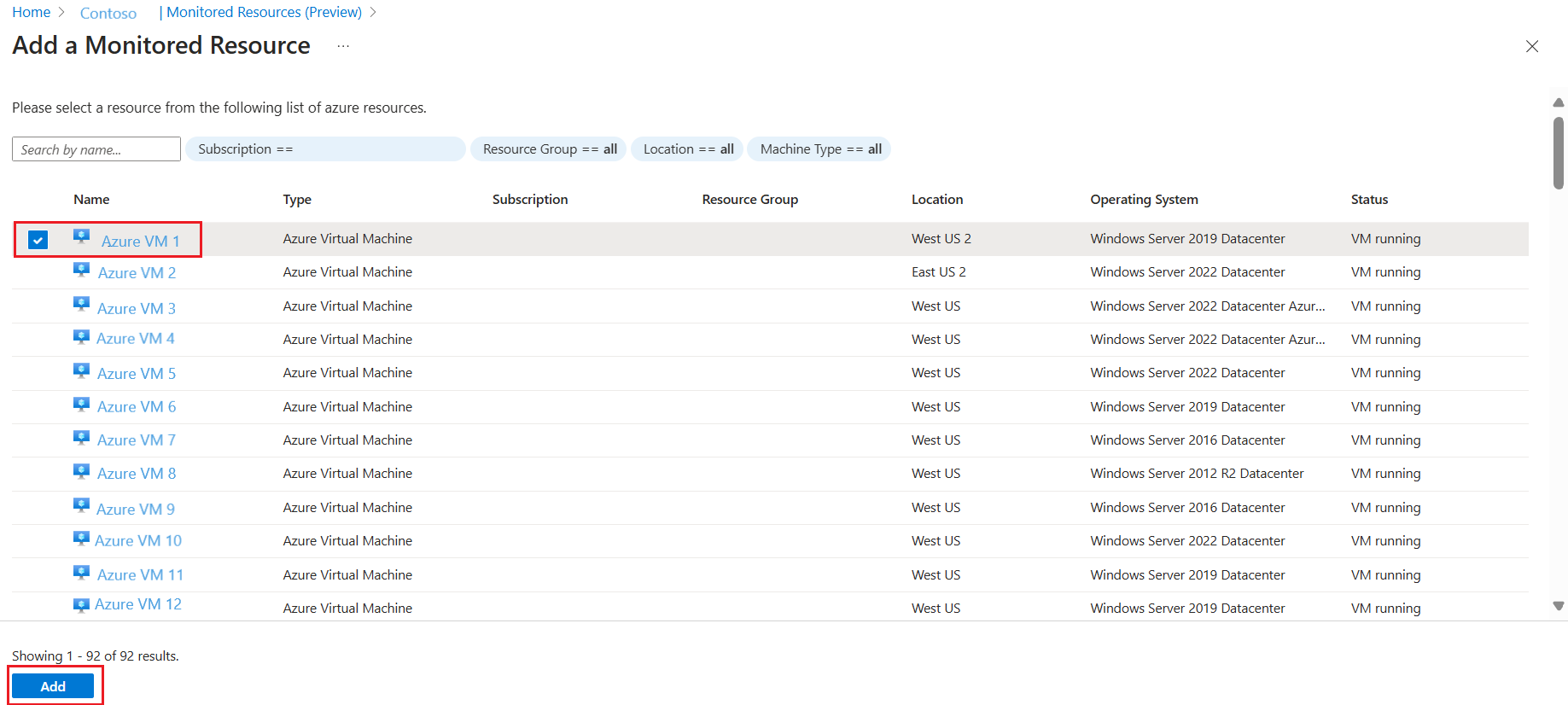Click the Operating System column header

point(1145,200)
